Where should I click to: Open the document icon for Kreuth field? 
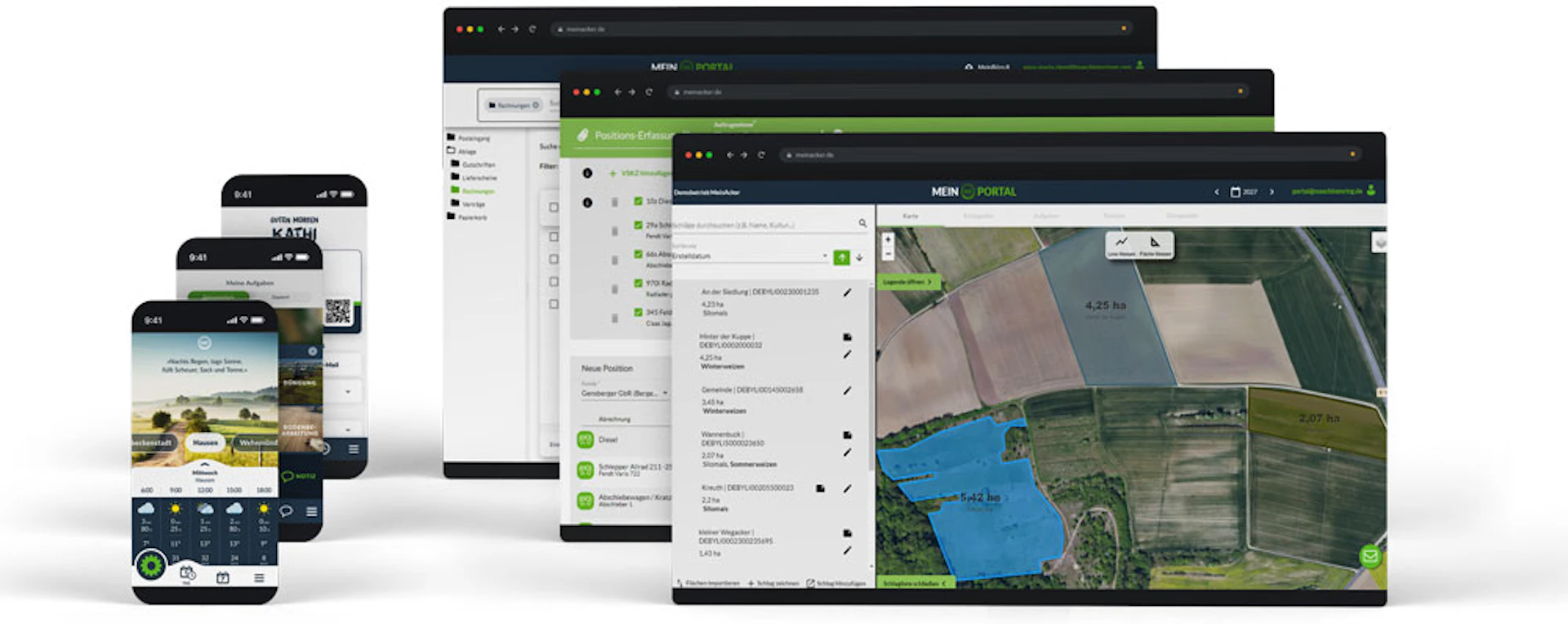(820, 488)
